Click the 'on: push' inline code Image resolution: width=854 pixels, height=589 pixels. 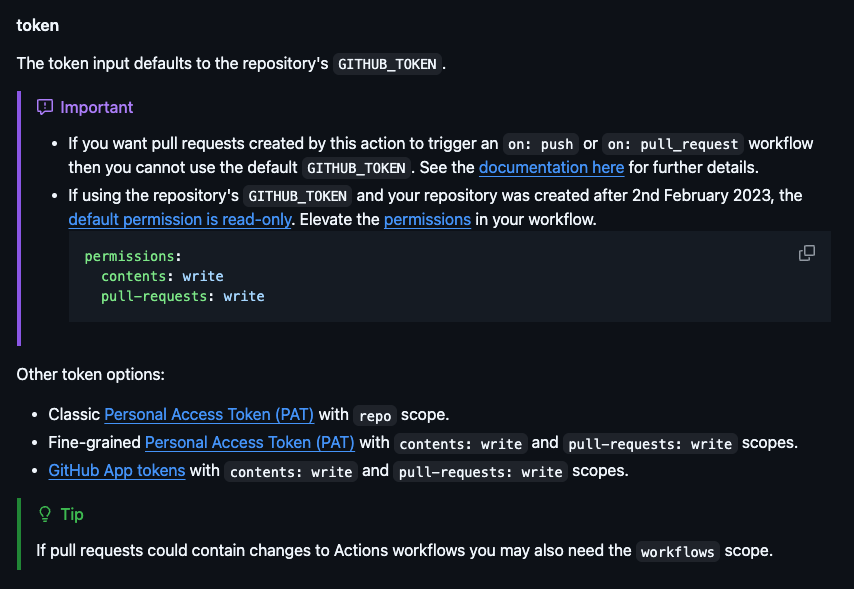pos(540,144)
